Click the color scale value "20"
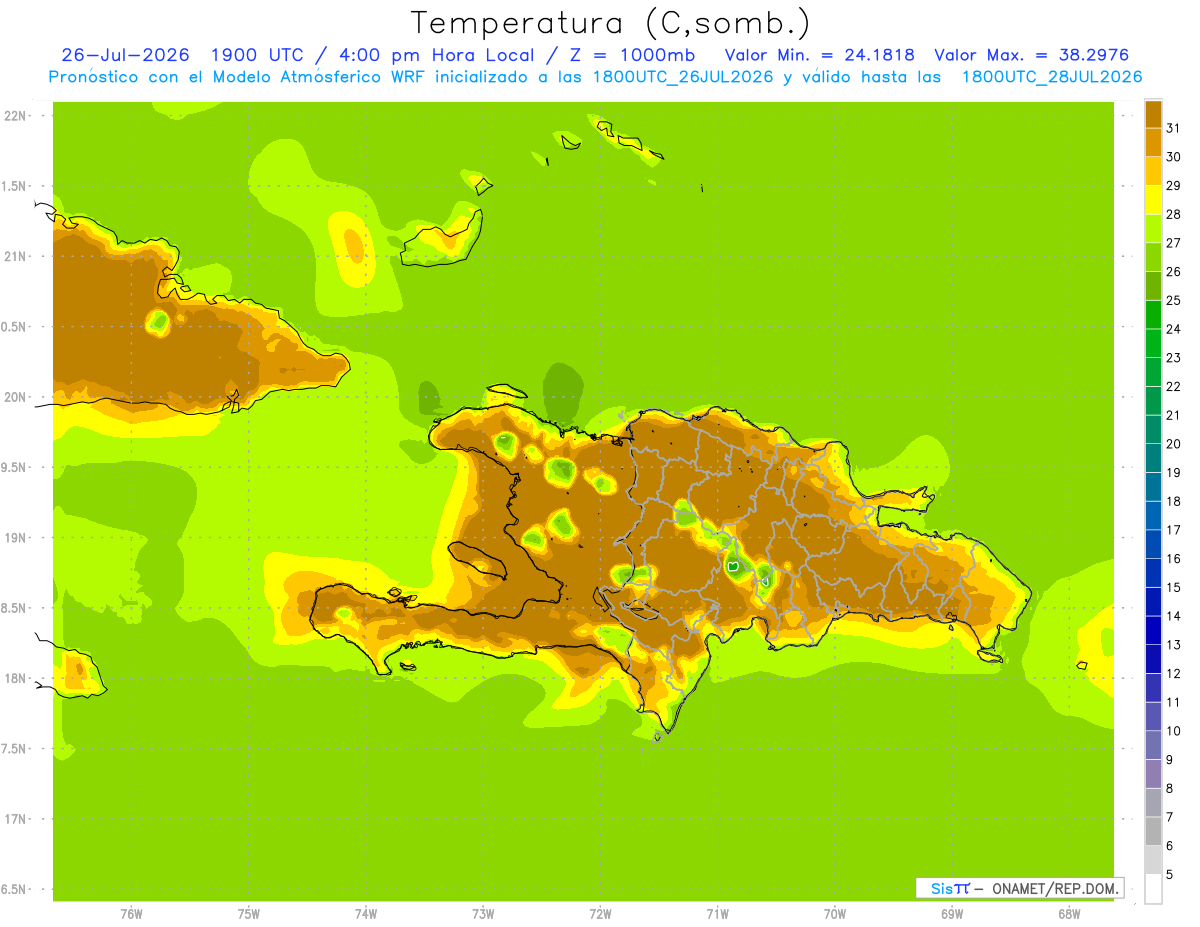Screen dimensions: 1200x927 [1173, 444]
